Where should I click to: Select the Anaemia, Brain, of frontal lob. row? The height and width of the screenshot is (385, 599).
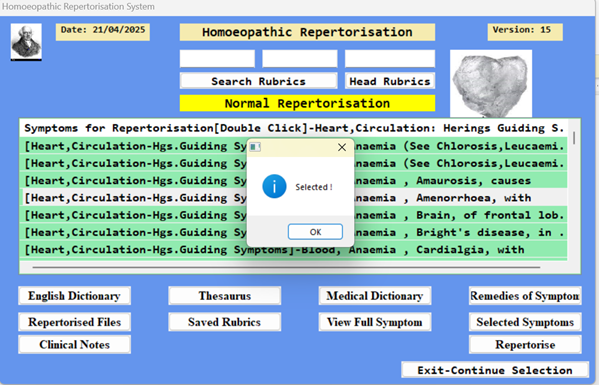coord(294,215)
